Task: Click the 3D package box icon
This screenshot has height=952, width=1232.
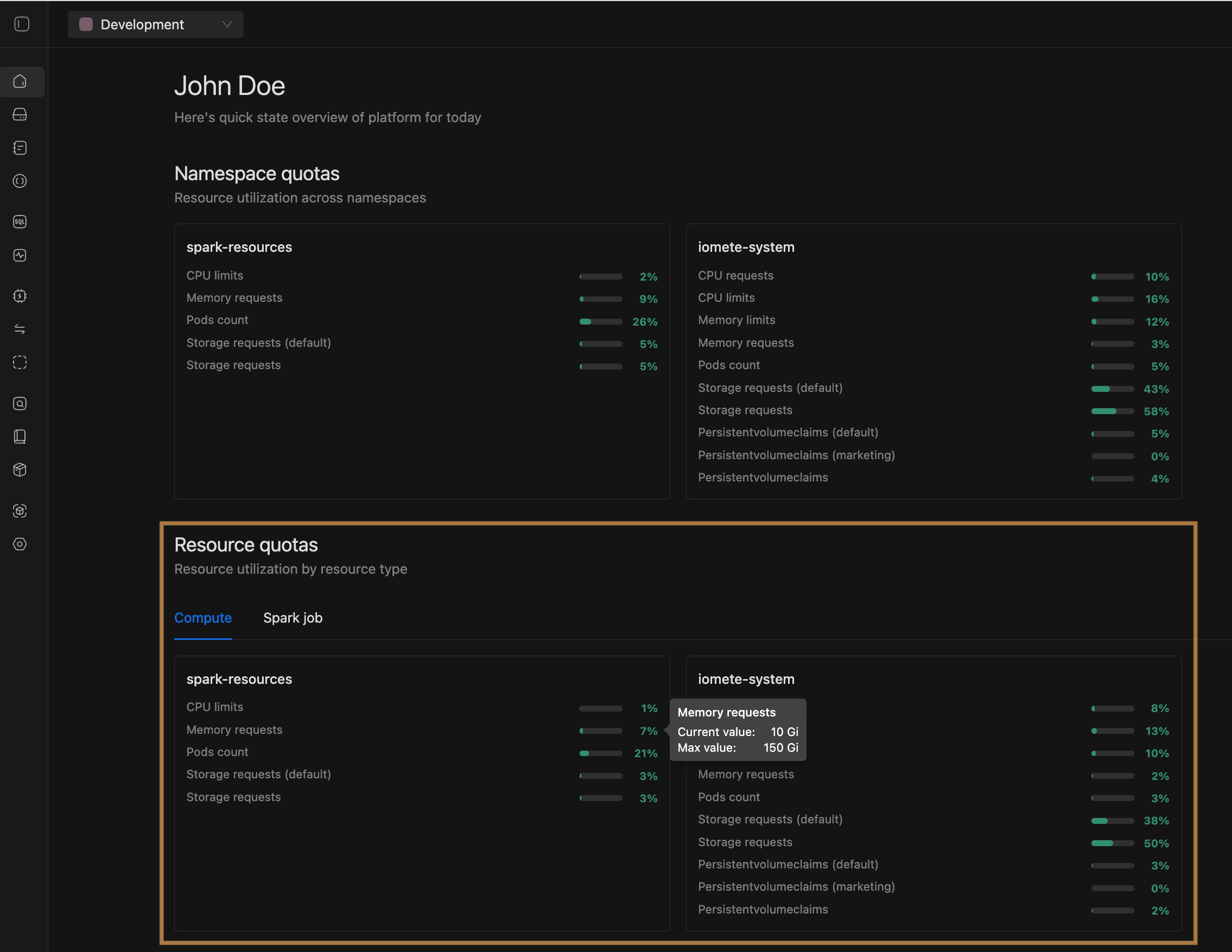Action: coord(20,470)
